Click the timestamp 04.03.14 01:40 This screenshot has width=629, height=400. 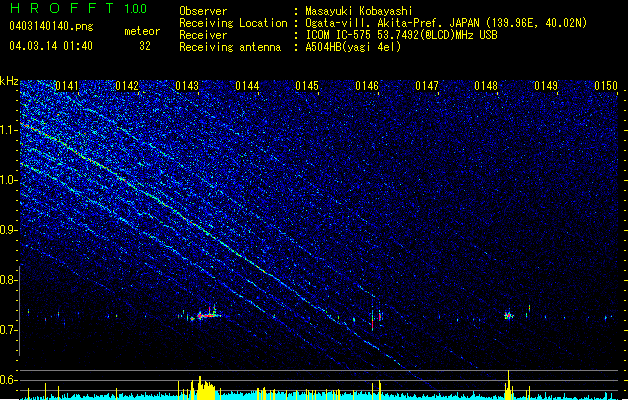click(x=51, y=46)
